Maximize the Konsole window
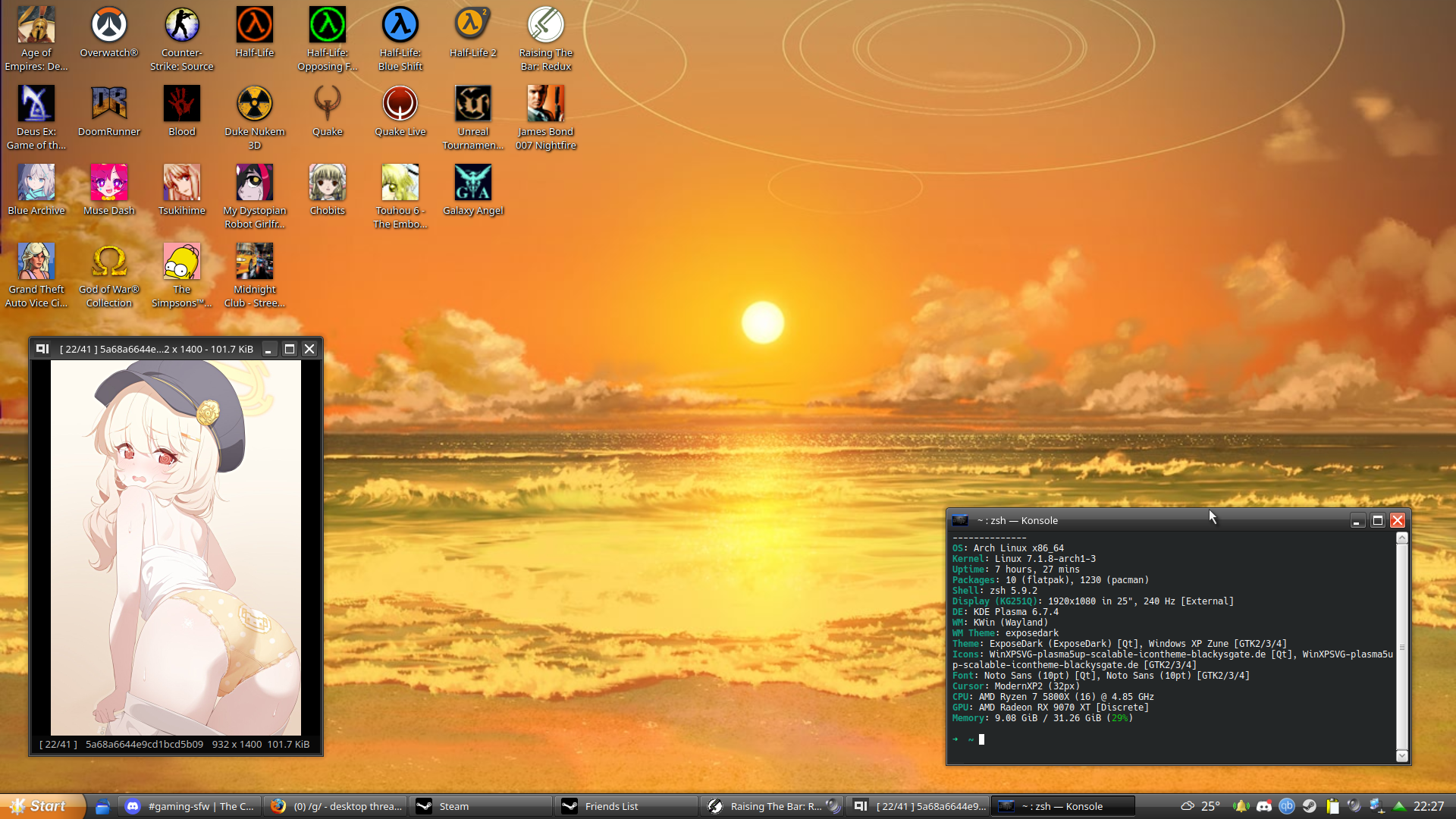 tap(1378, 520)
